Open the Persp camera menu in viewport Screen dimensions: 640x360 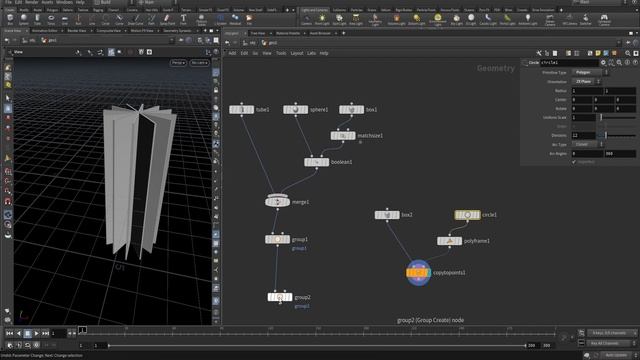click(178, 62)
